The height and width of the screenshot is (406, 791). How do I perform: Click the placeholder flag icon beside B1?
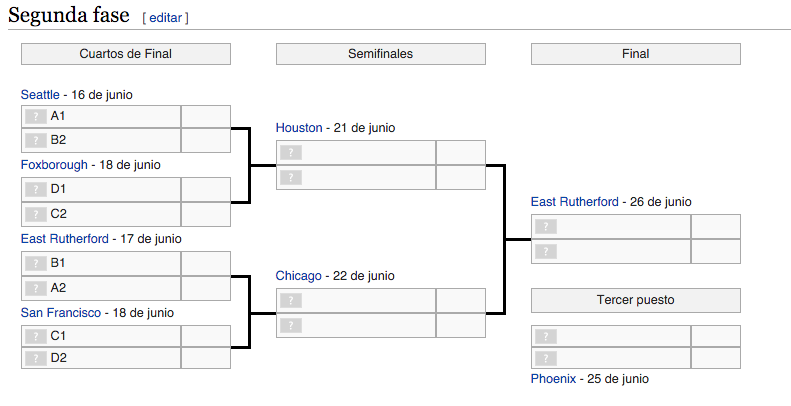(x=36, y=263)
